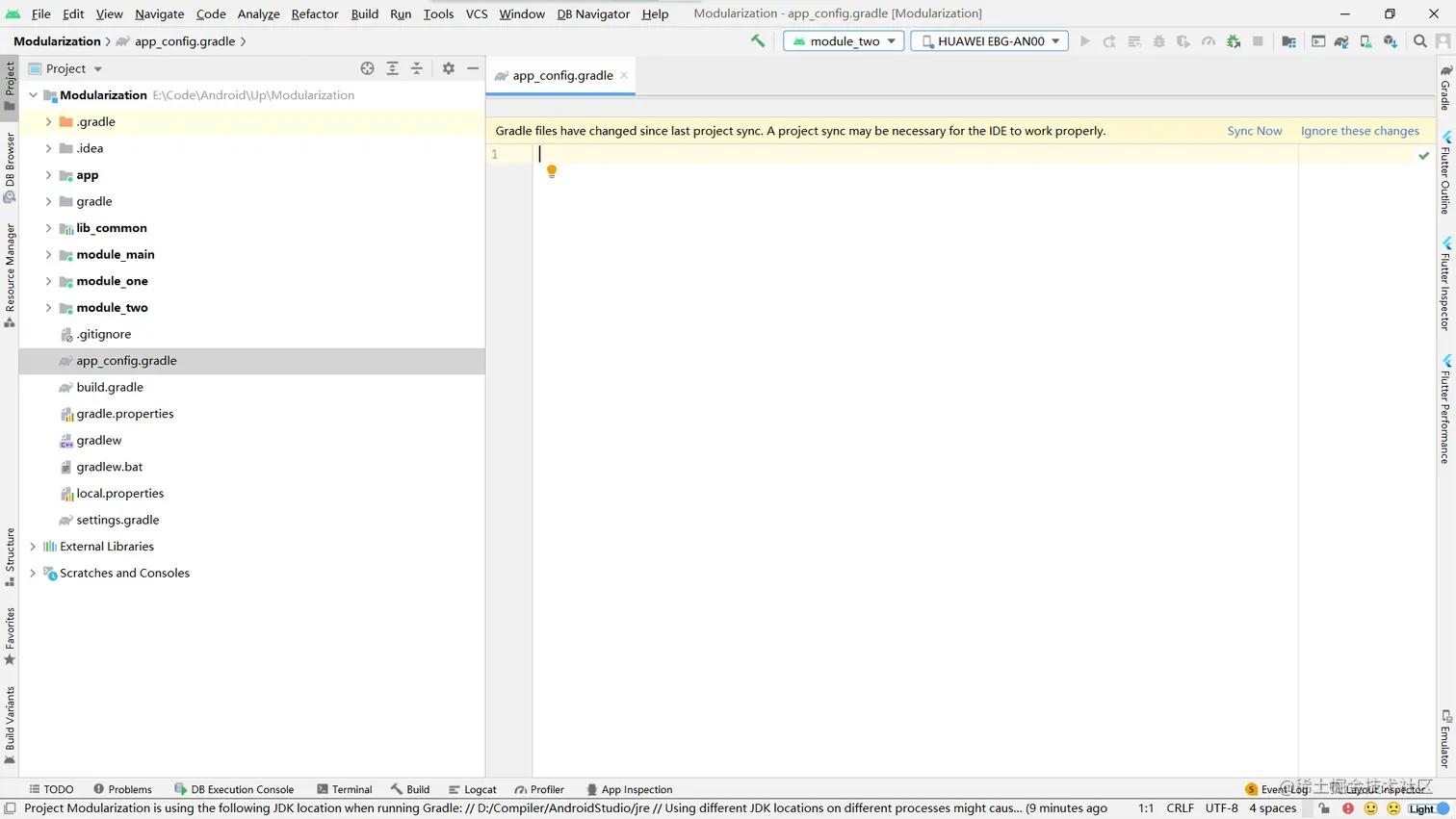Toggle the Project tool window side tab
This screenshot has height=819, width=1456.
tap(10, 86)
